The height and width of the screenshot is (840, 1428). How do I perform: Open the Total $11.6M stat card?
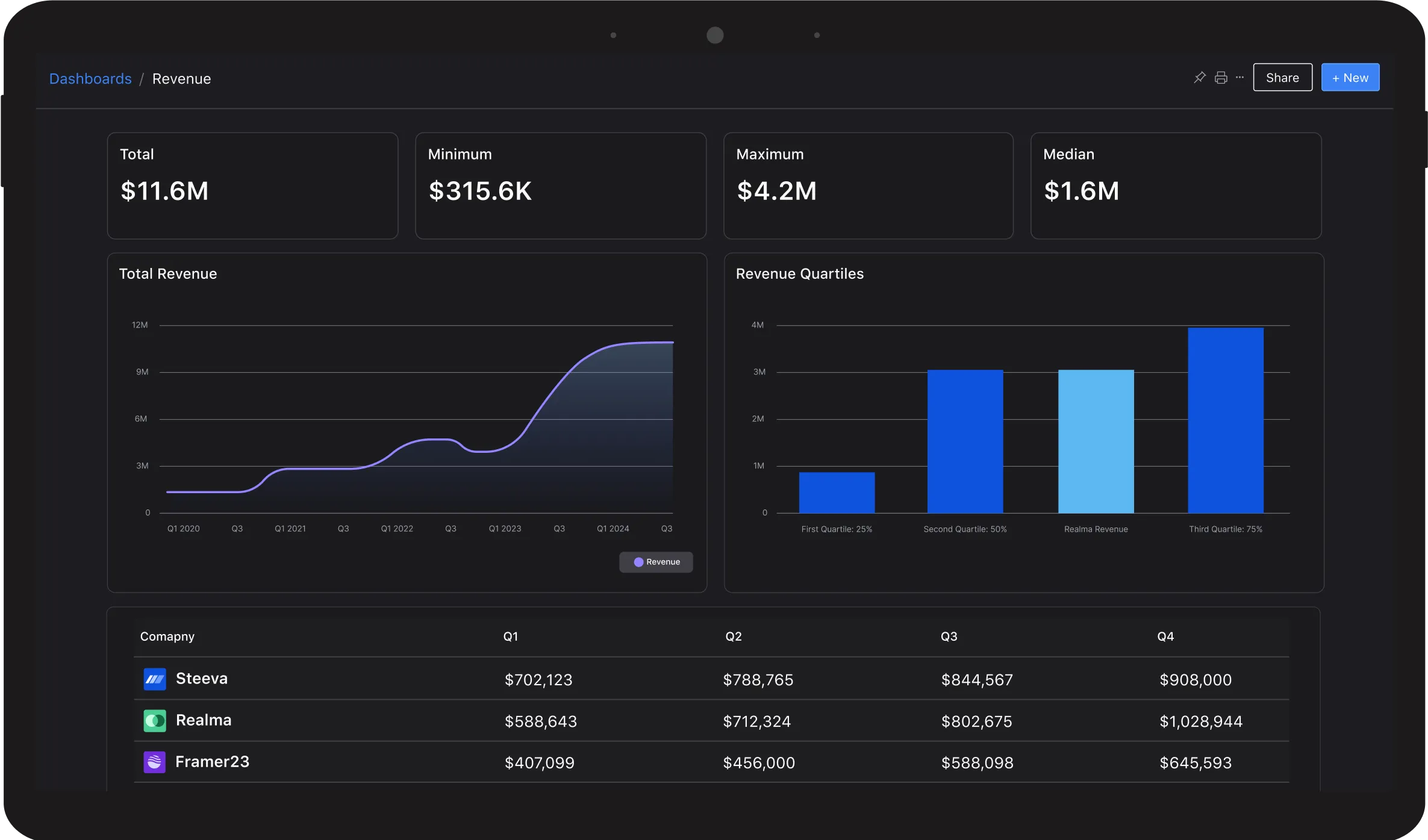[x=252, y=185]
